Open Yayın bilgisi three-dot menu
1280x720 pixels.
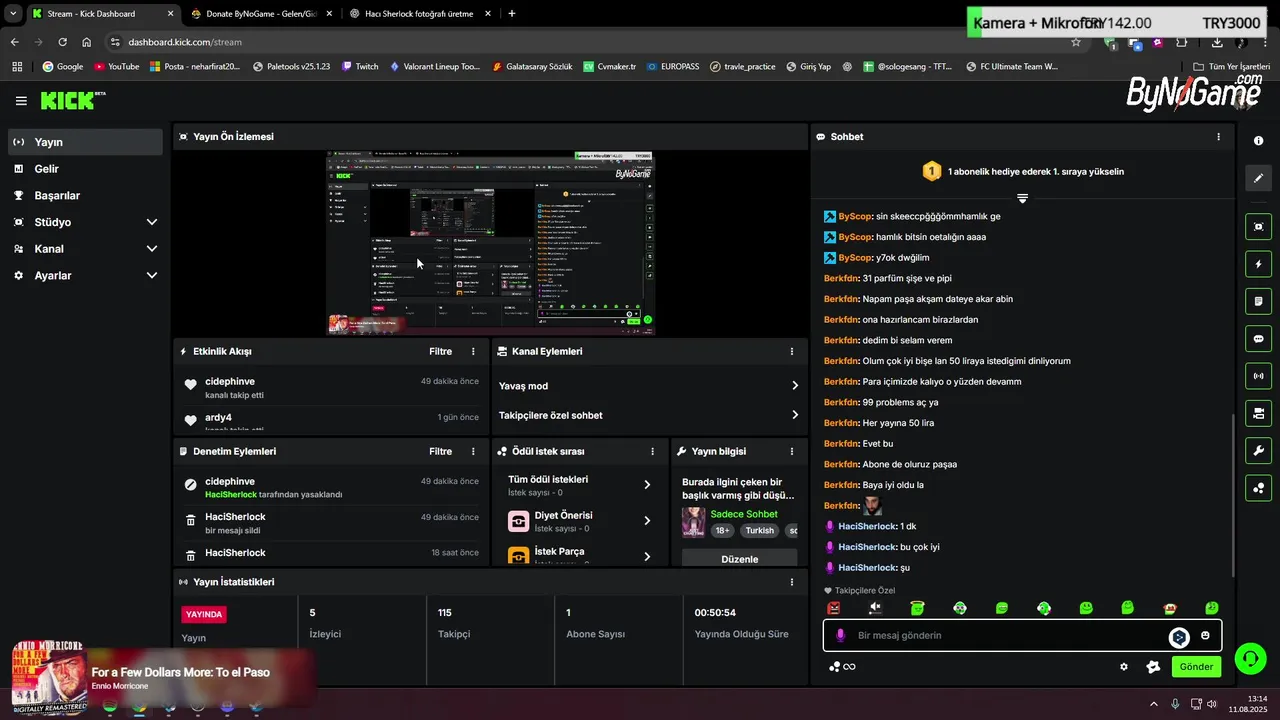(x=791, y=452)
